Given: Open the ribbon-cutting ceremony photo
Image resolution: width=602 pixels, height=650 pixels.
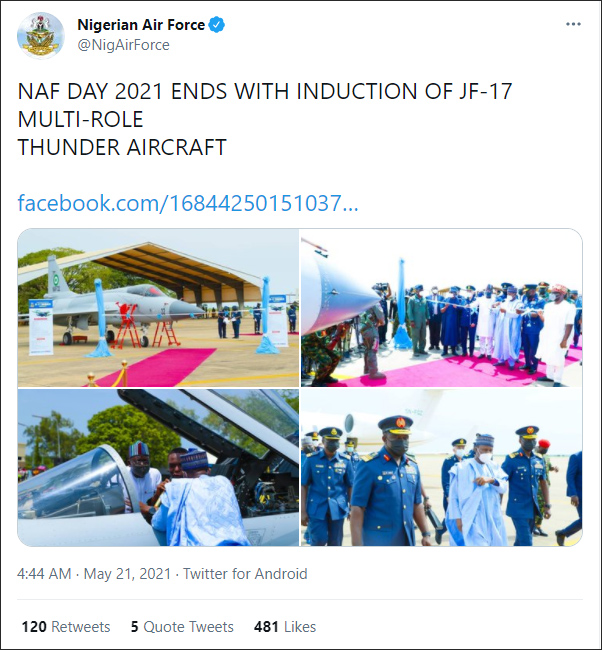Looking at the screenshot, I should pyautogui.click(x=441, y=308).
